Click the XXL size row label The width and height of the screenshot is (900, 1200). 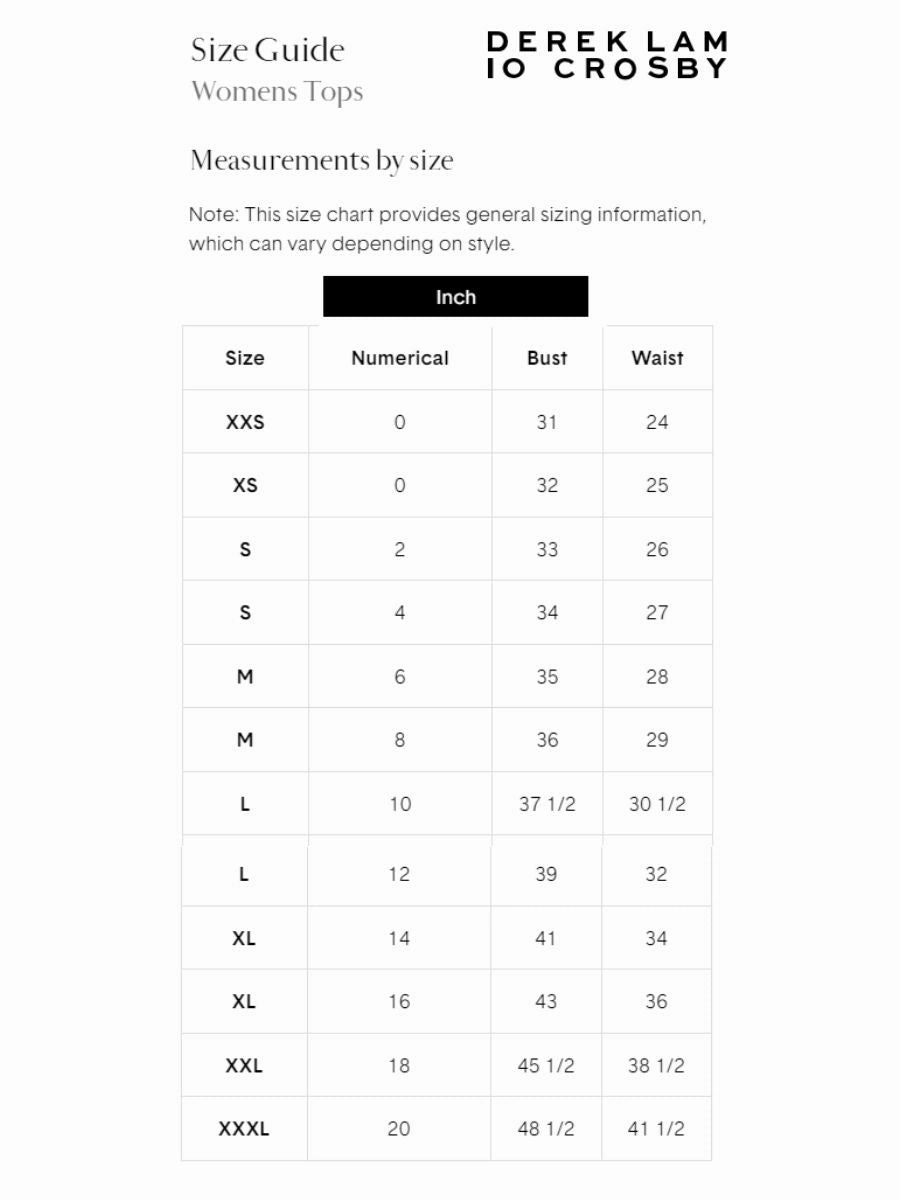[x=244, y=1065]
